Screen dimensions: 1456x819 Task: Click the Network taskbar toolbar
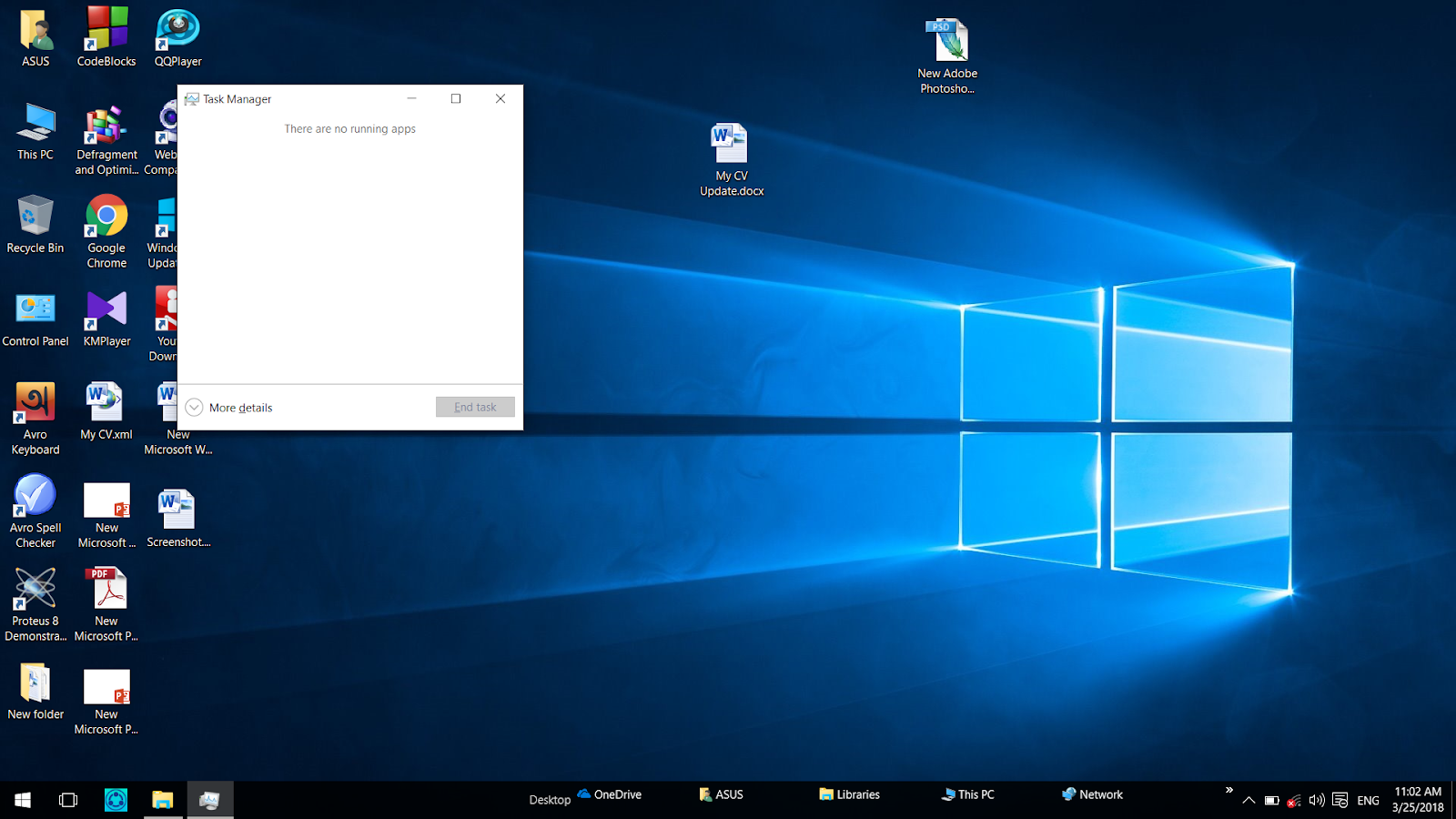point(1090,794)
